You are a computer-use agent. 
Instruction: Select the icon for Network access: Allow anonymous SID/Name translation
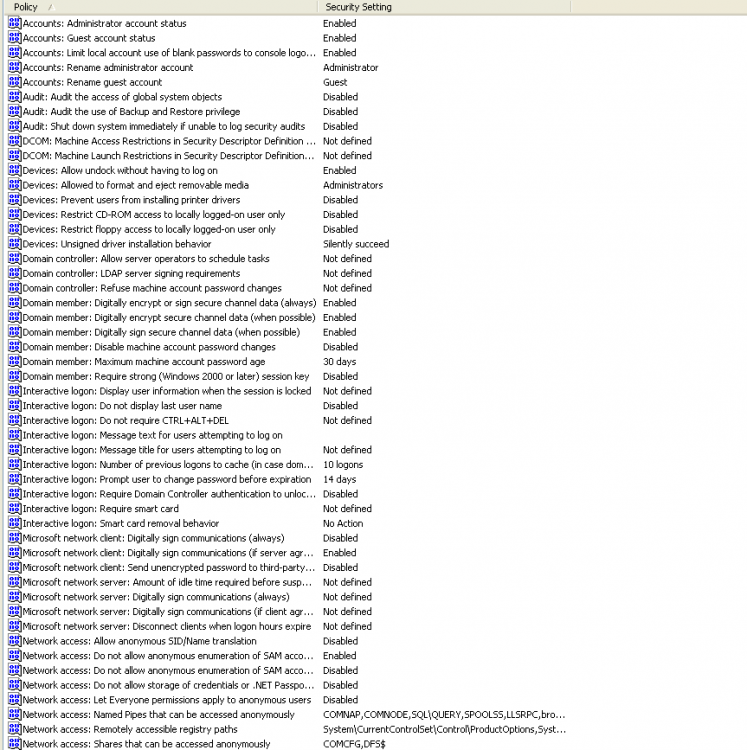15,641
